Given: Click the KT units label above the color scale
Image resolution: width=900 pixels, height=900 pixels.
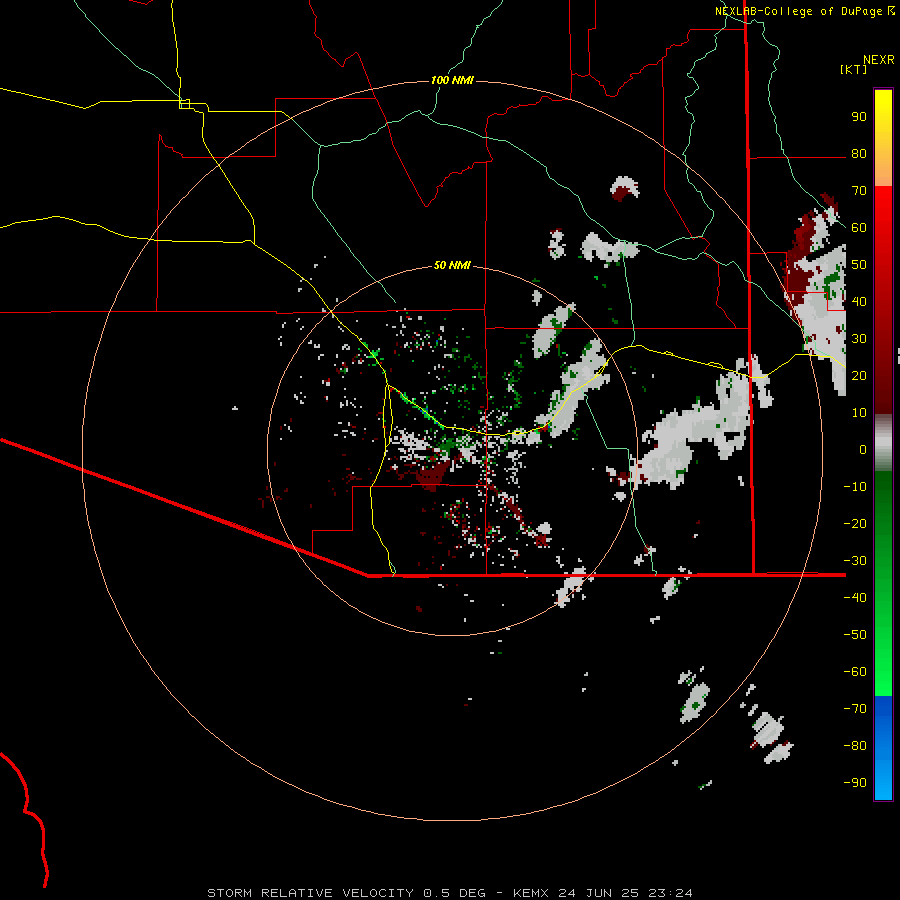Looking at the screenshot, I should click(854, 69).
